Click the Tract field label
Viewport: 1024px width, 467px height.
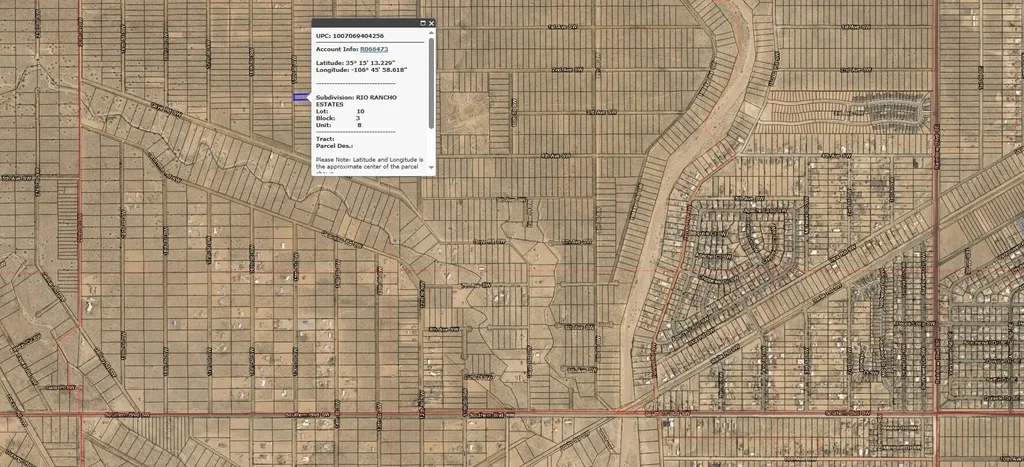click(x=325, y=138)
